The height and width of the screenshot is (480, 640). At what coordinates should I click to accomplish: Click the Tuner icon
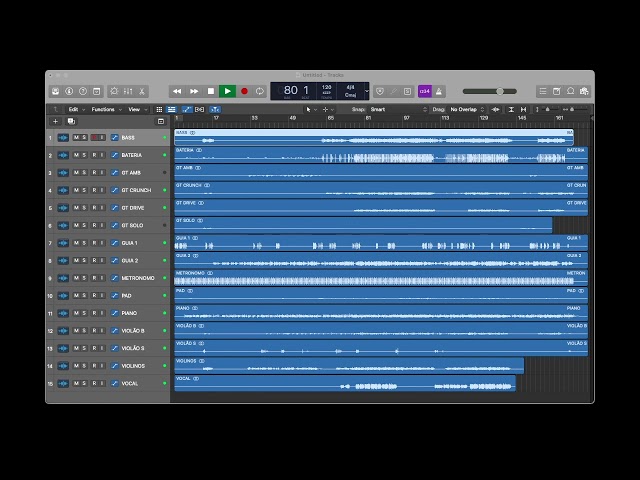pyautogui.click(x=393, y=91)
